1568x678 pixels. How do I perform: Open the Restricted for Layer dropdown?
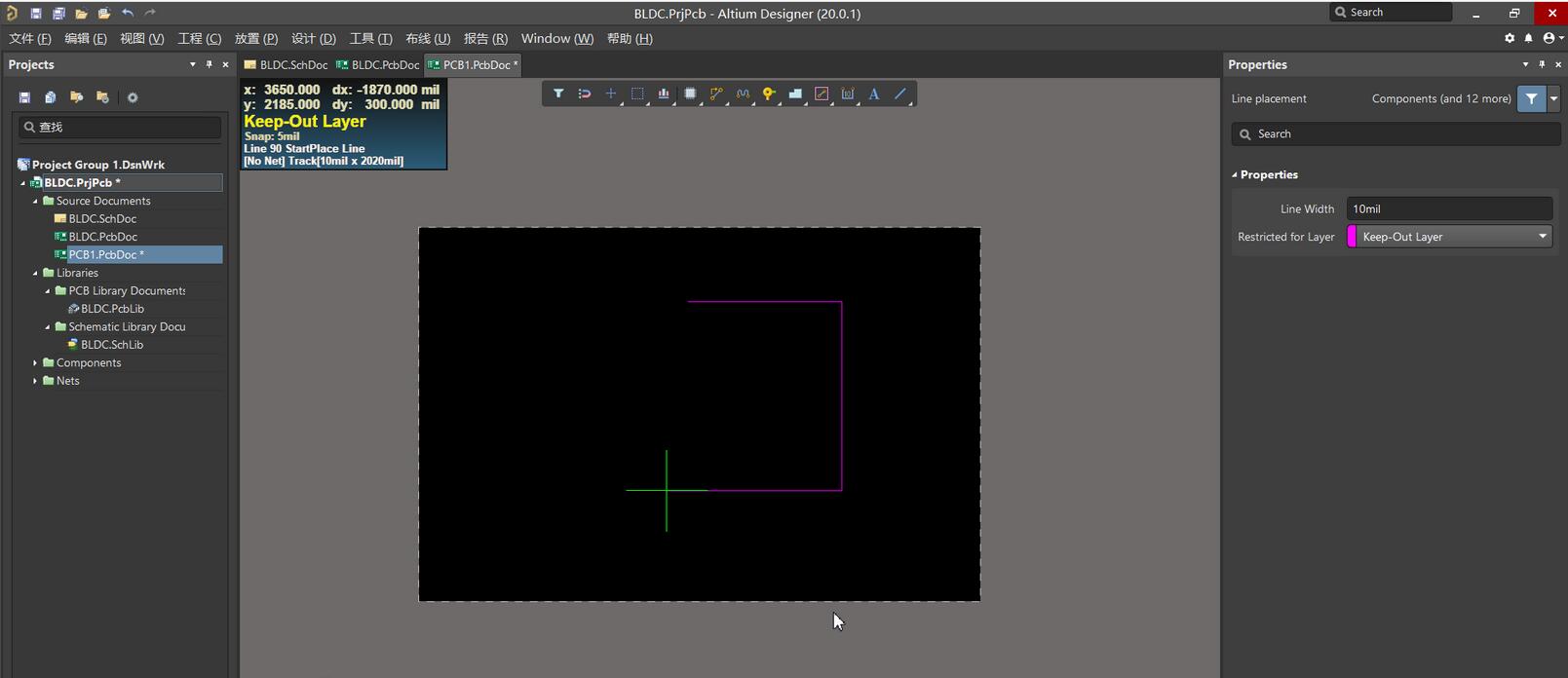pos(1449,237)
